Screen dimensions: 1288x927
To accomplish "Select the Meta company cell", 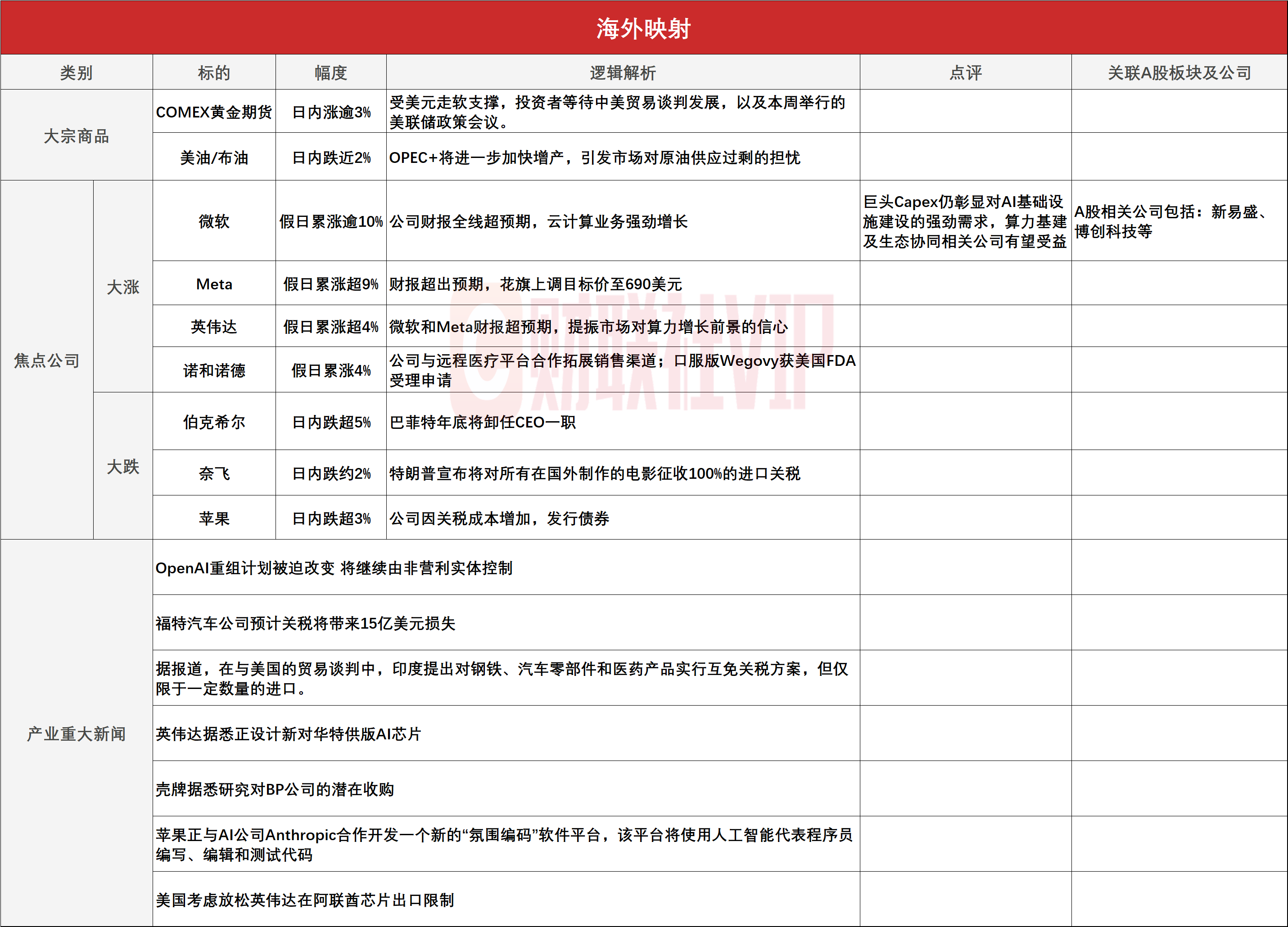I will [213, 284].
